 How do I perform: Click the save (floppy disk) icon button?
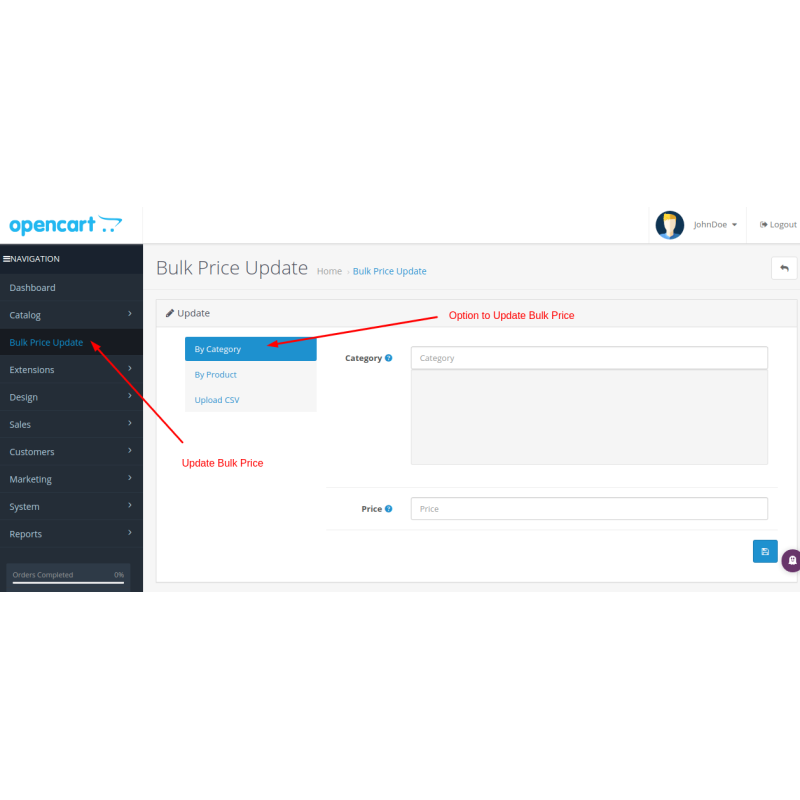coord(764,551)
